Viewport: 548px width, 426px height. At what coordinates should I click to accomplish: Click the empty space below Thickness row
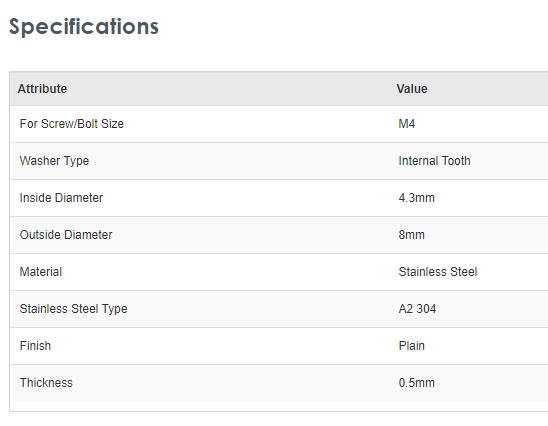279,406
